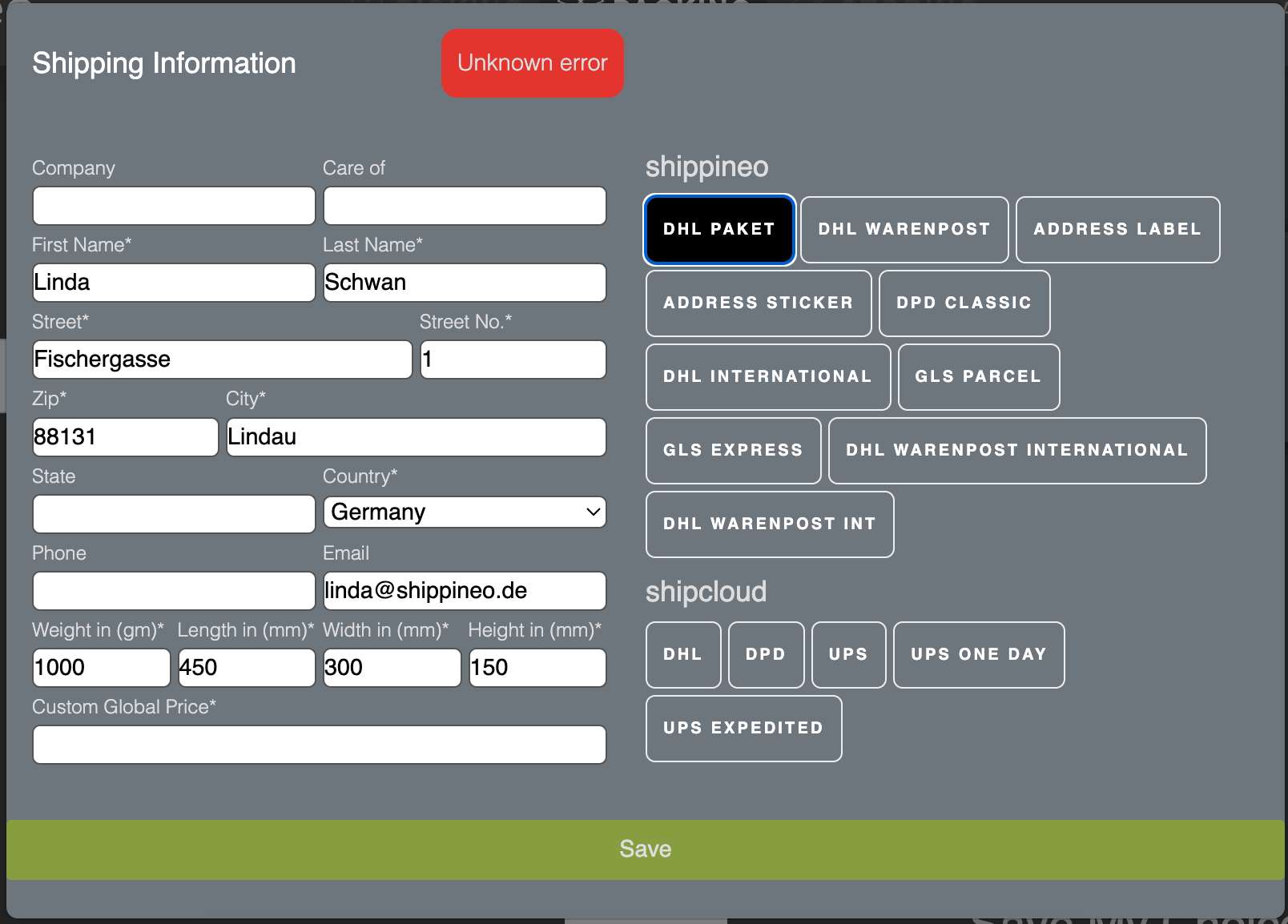Select shipcloud DPD carrier

click(766, 655)
